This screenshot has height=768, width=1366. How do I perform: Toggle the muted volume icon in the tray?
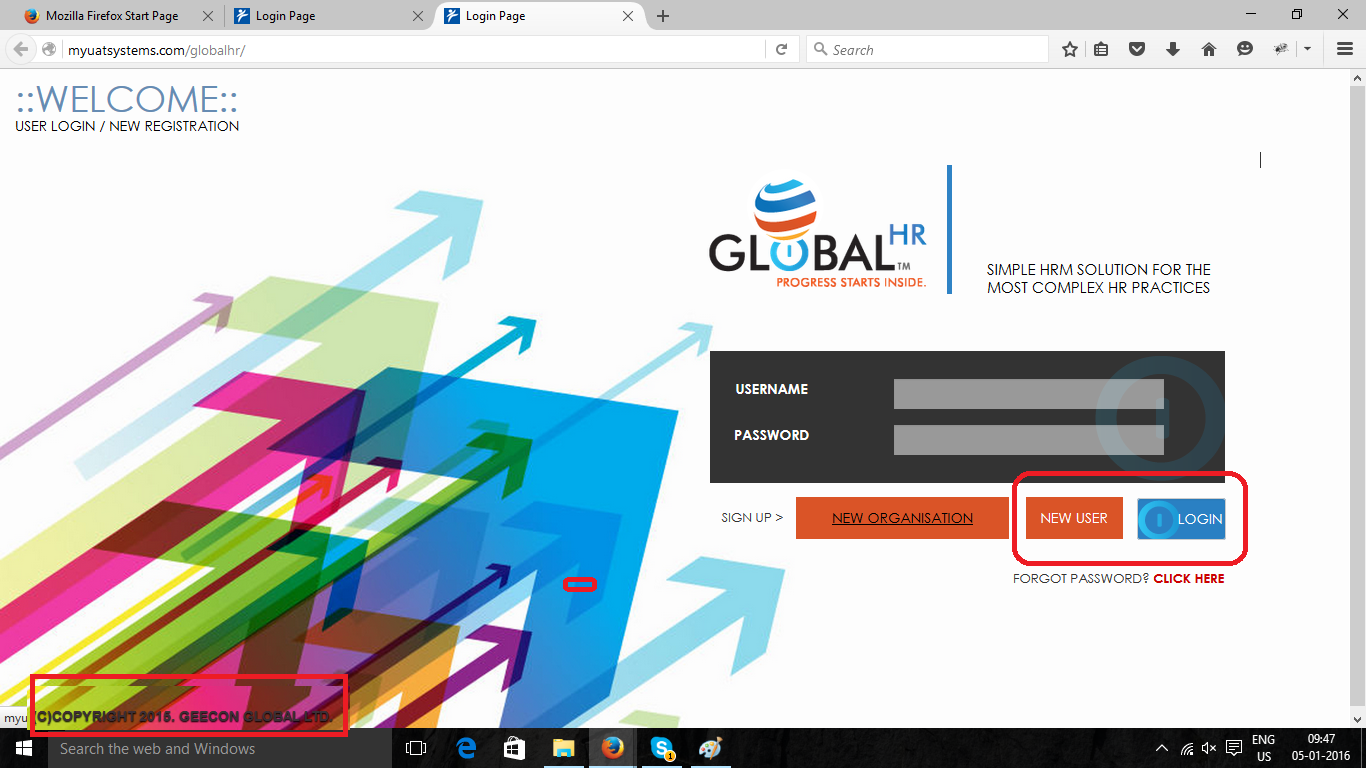1209,748
